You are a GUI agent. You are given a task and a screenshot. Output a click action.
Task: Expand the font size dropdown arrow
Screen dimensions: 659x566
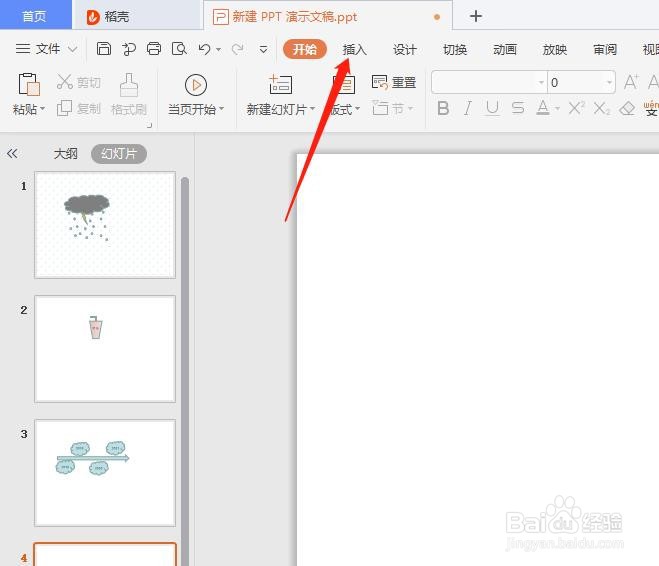pos(609,82)
